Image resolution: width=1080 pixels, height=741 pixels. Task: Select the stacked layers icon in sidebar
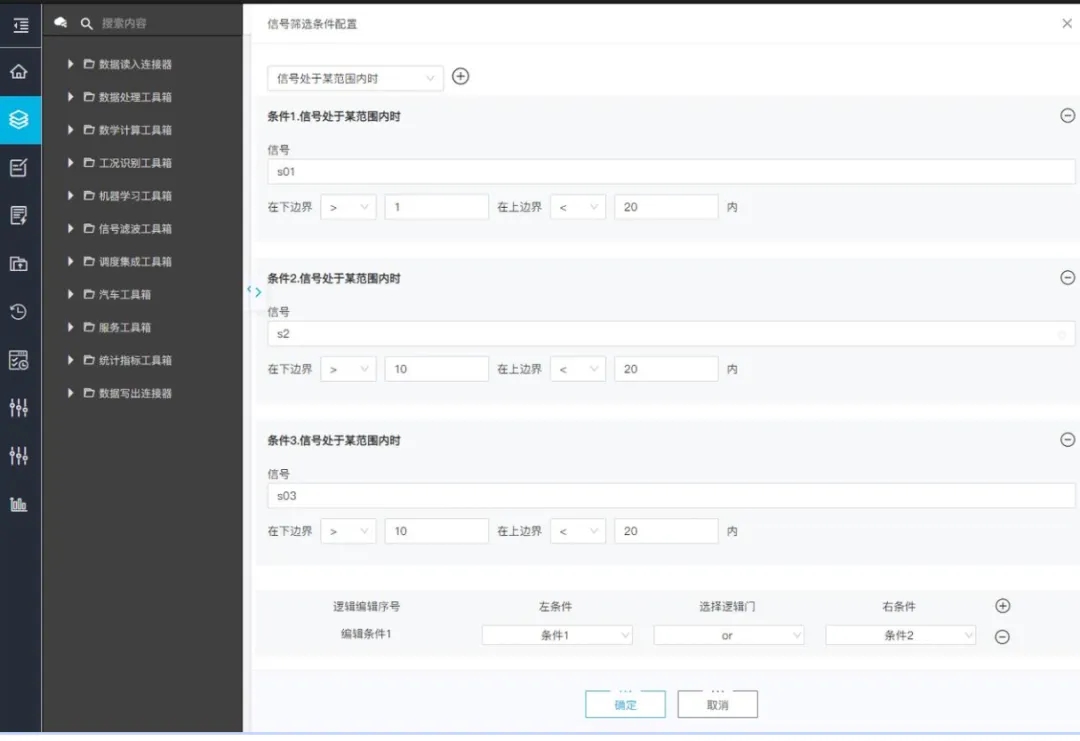[x=19, y=120]
